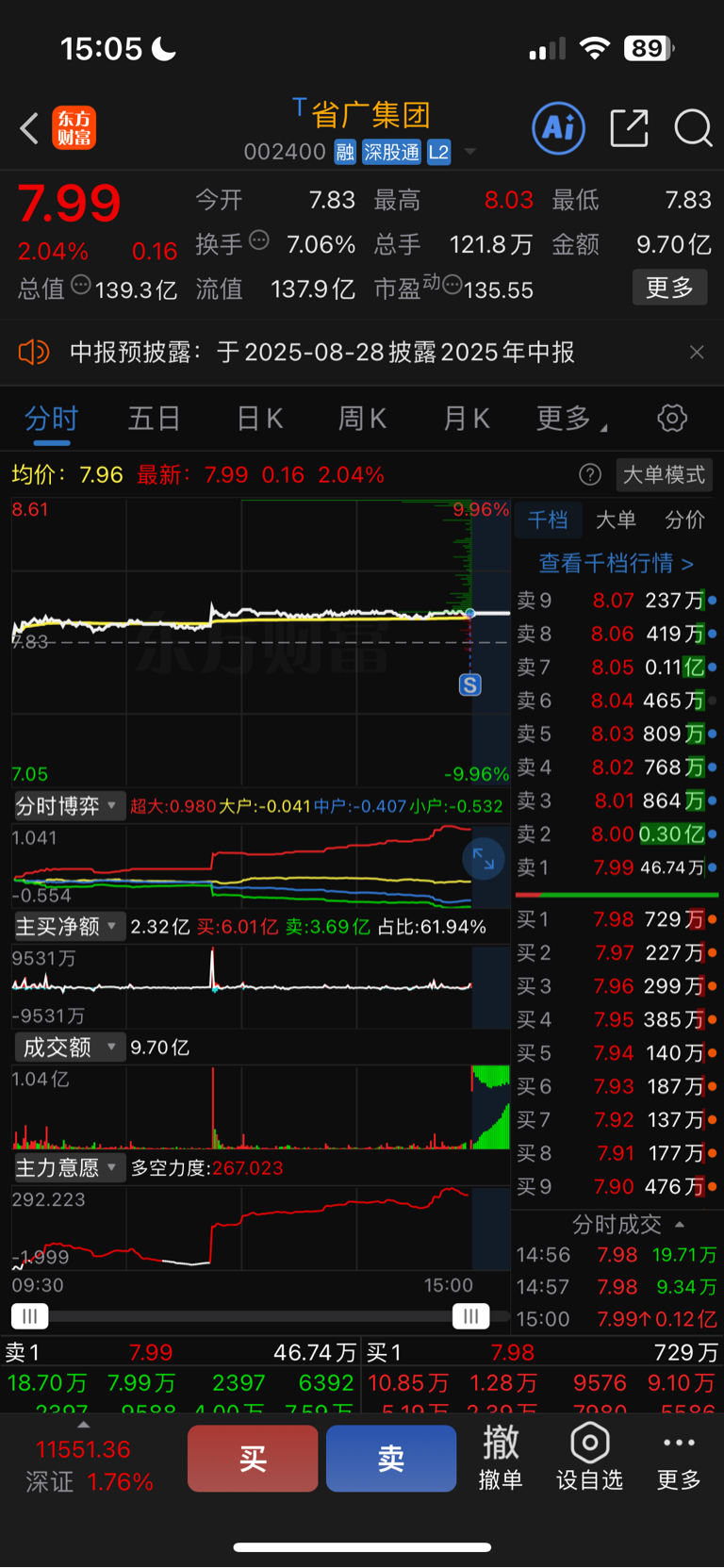Image resolution: width=724 pixels, height=1568 pixels.
Task: Open 分时博弈 indicator dropdown
Action: pos(68,806)
